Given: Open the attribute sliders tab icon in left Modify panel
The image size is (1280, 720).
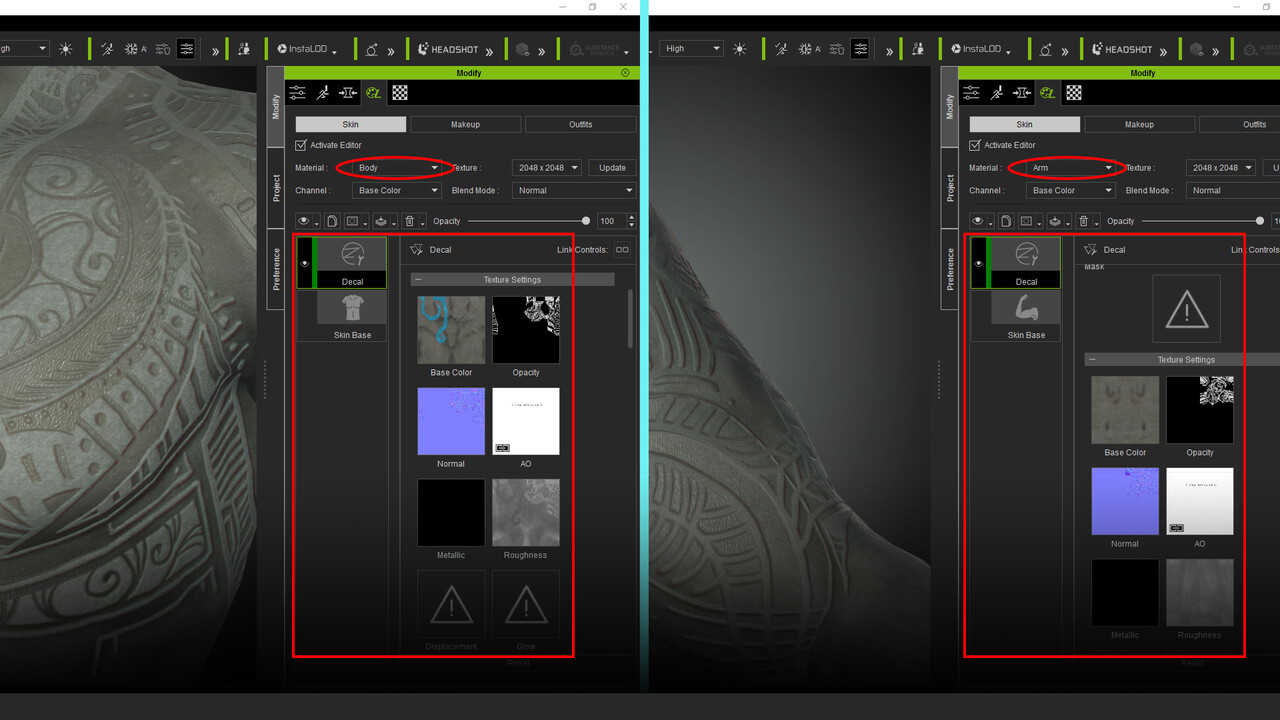Looking at the screenshot, I should coord(297,93).
